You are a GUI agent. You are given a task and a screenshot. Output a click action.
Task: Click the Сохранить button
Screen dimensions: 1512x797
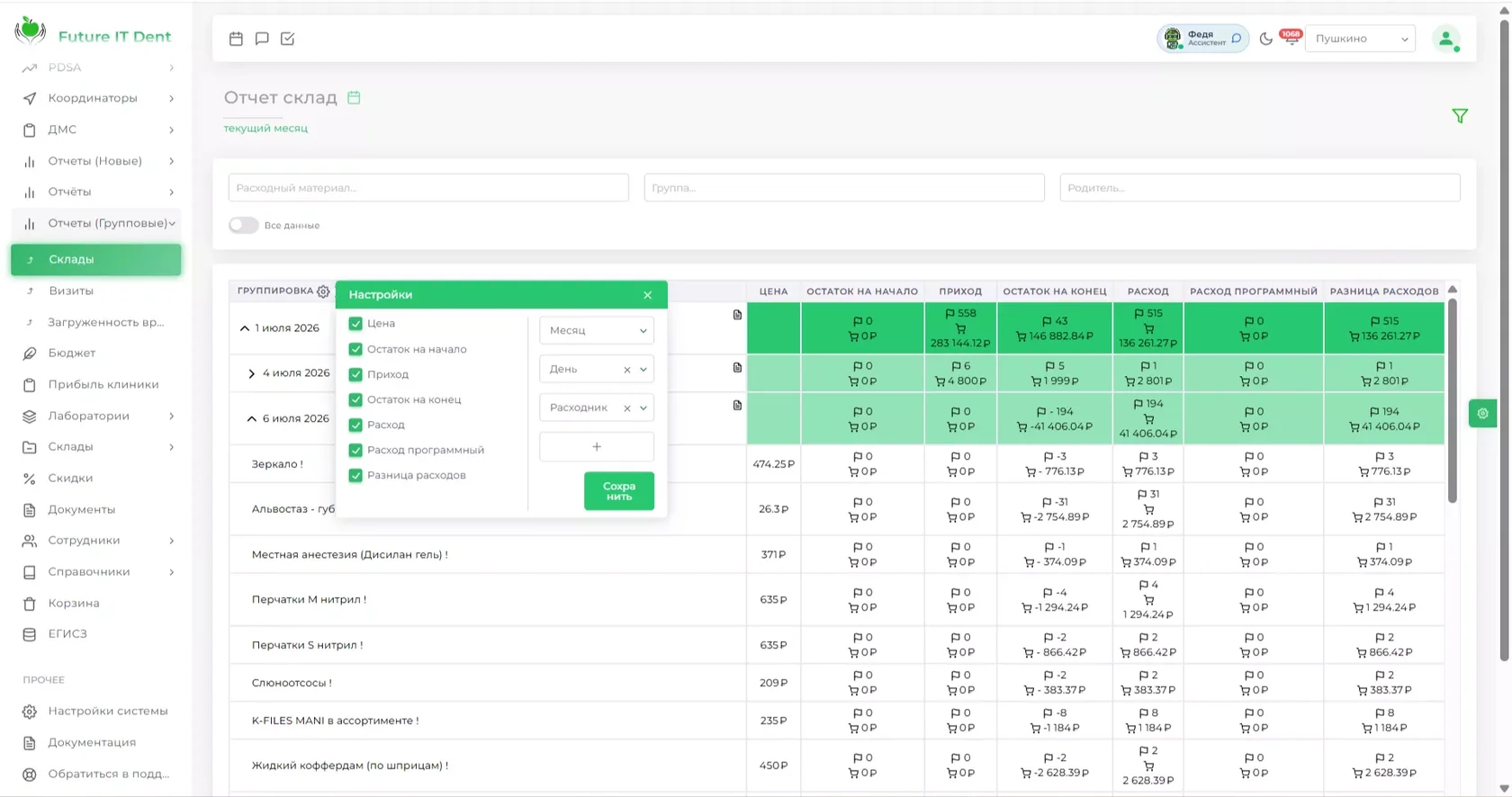619,491
